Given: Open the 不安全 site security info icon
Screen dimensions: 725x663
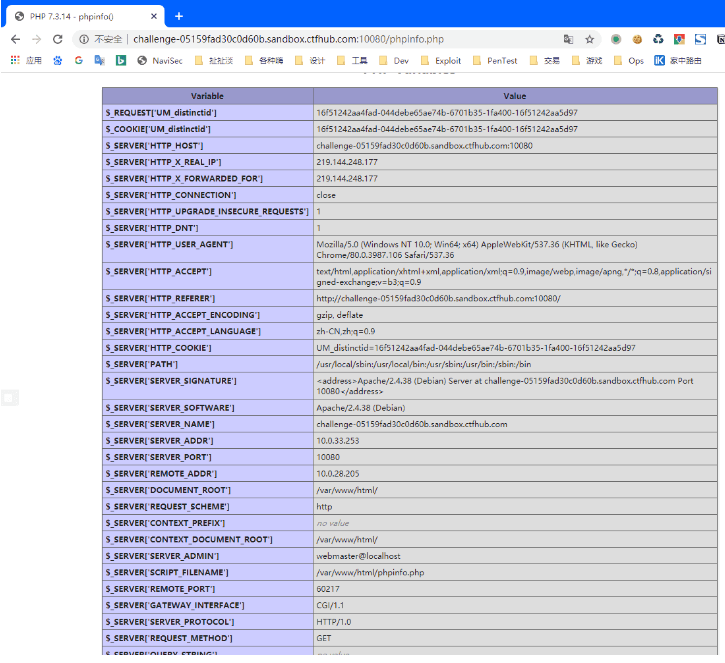Looking at the screenshot, I should tap(84, 39).
